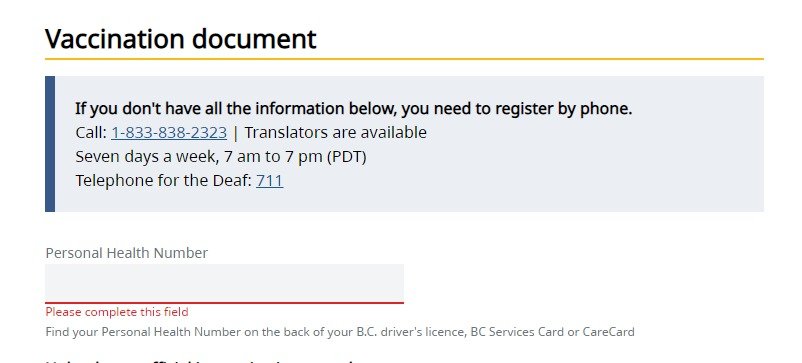Click the bold 'register by phone' notice text
Image resolution: width=802 pixels, height=363 pixels.
click(x=353, y=108)
